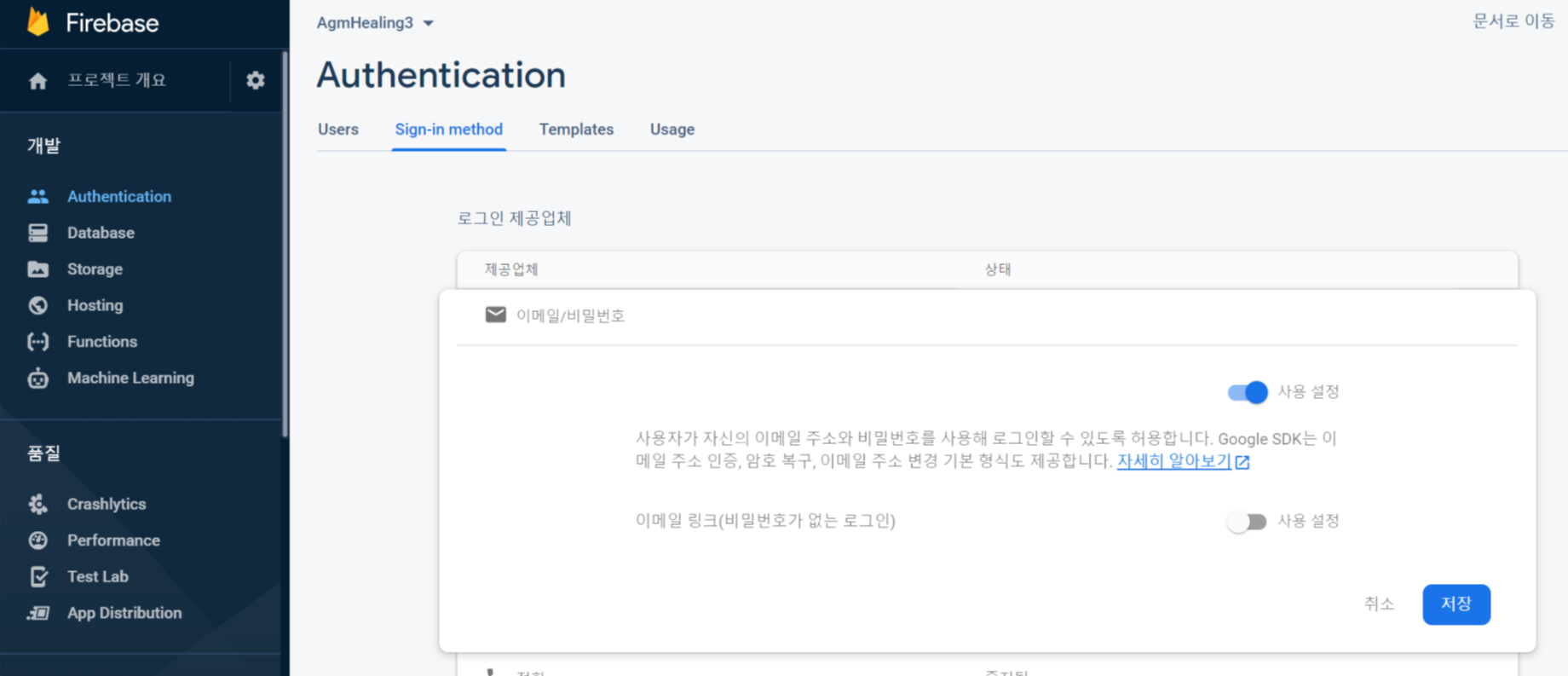1568x676 pixels.
Task: Click the 품질 section heading
Action: (43, 454)
